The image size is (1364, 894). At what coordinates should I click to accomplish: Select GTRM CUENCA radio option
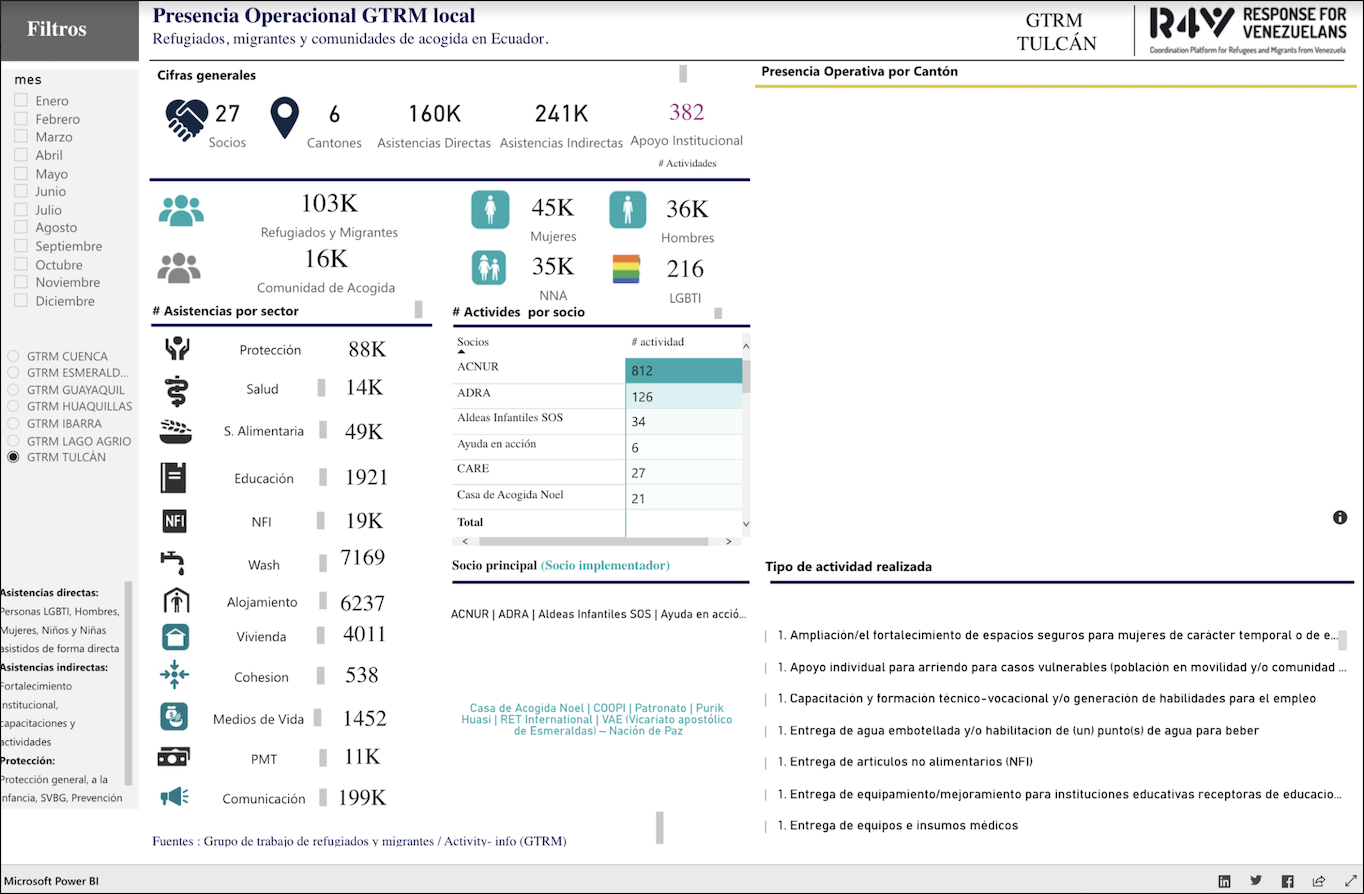tap(13, 356)
